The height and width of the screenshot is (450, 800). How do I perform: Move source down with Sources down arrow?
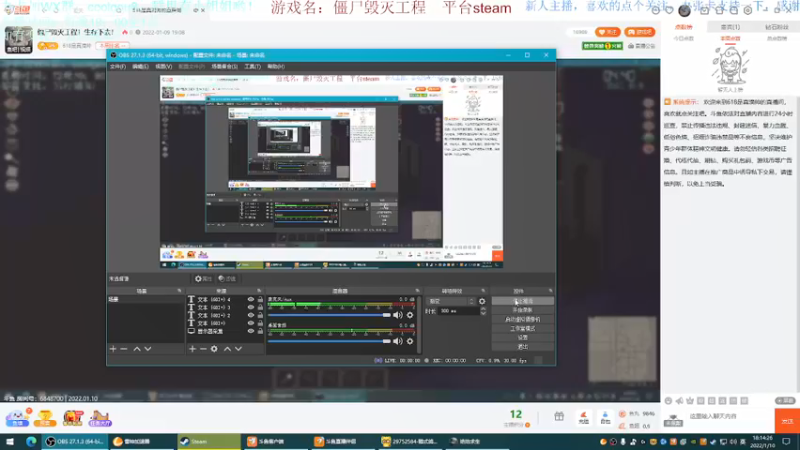(238, 349)
